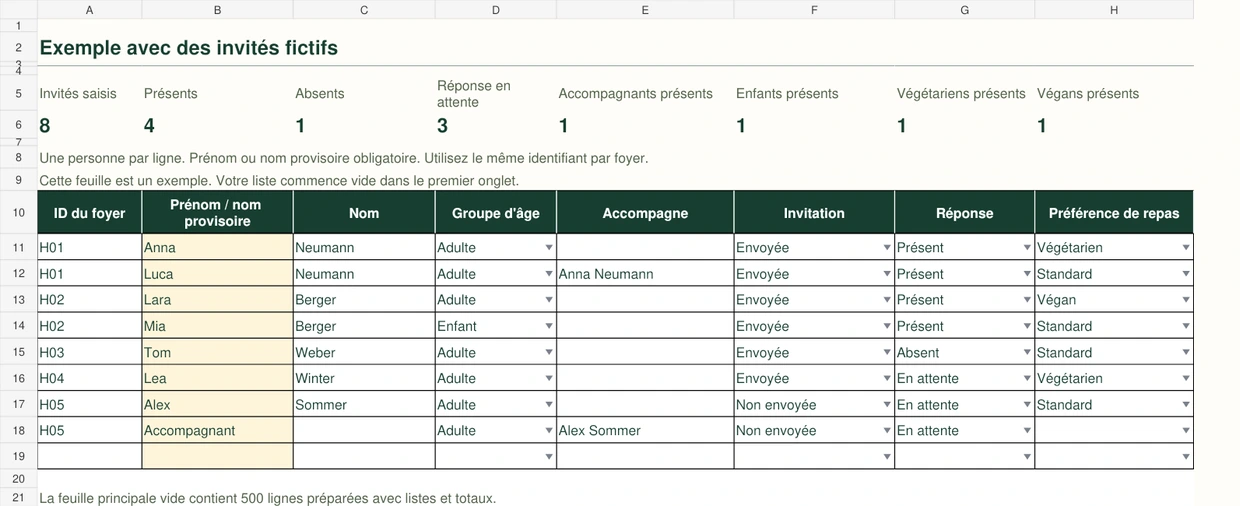Viewport: 1240px width, 506px height.
Task: Select column B header
Action: (218, 9)
